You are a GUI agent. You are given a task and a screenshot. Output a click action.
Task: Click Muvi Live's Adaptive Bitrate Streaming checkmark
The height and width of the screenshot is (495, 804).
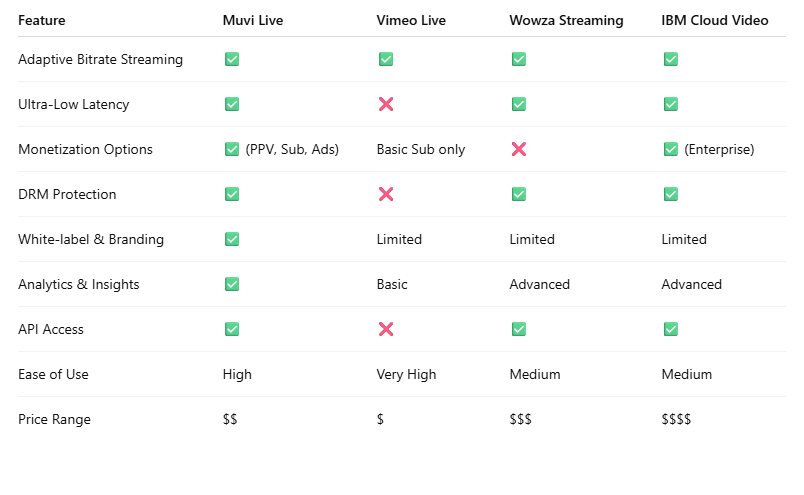point(232,59)
